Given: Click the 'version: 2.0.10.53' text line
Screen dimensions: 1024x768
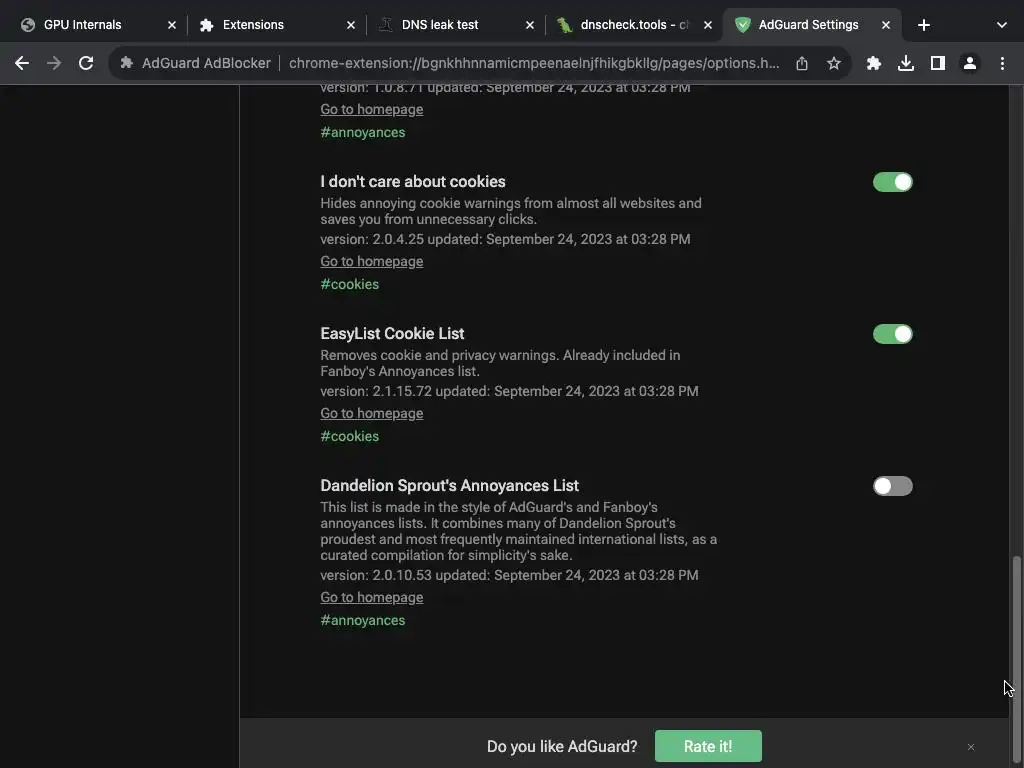Looking at the screenshot, I should [x=509, y=575].
